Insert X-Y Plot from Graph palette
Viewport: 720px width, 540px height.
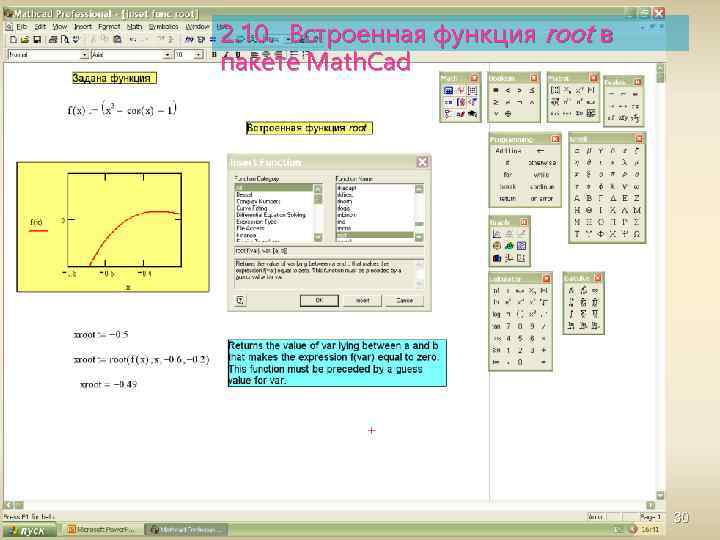[x=497, y=234]
